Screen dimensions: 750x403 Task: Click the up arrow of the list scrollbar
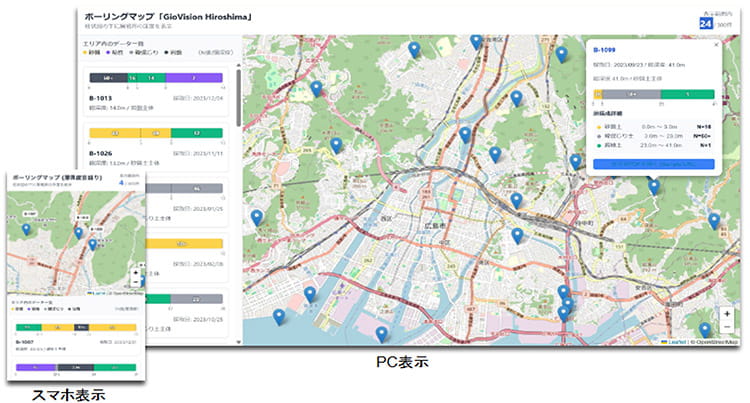click(239, 65)
